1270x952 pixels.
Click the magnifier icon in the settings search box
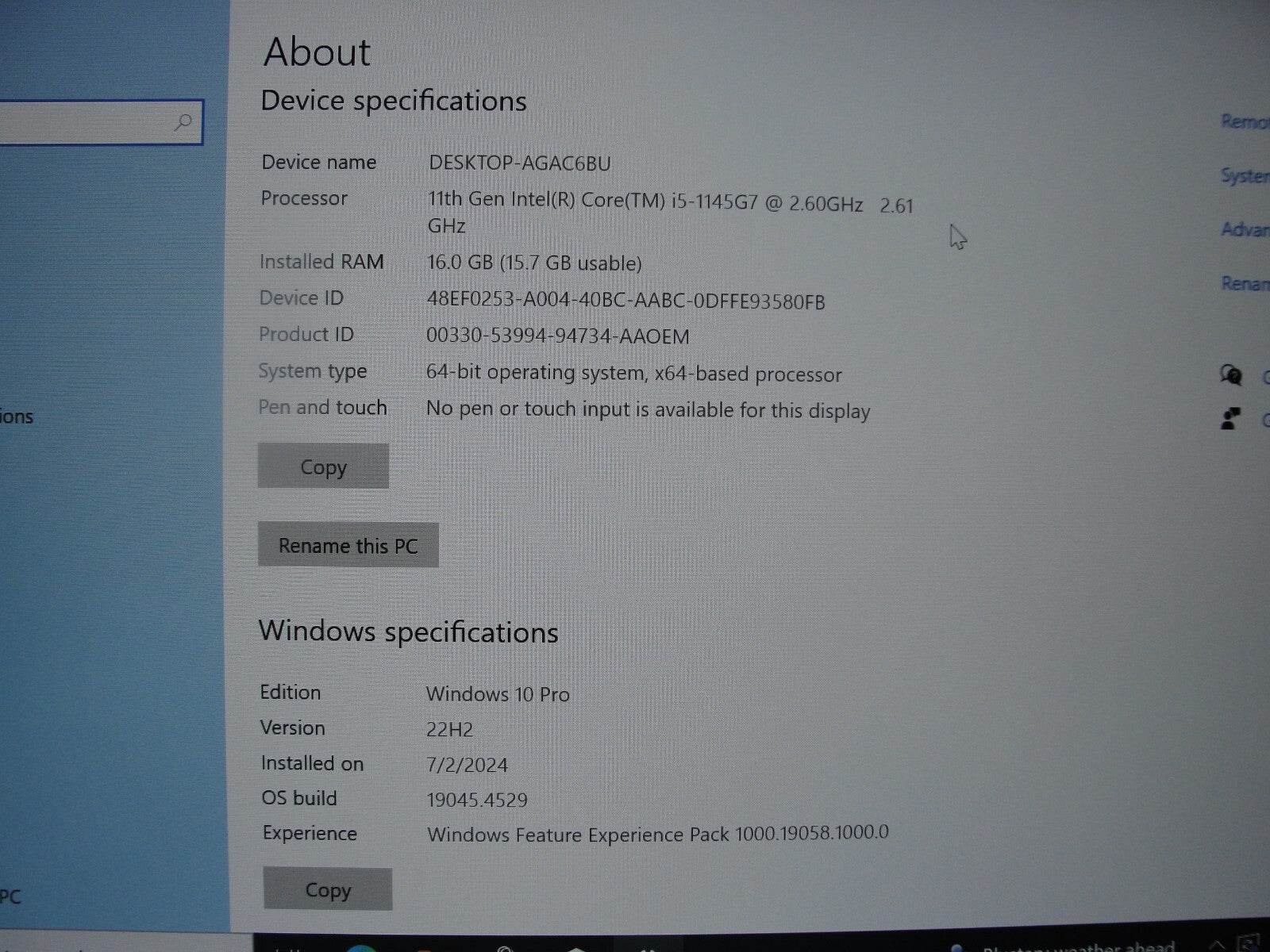pos(184,123)
